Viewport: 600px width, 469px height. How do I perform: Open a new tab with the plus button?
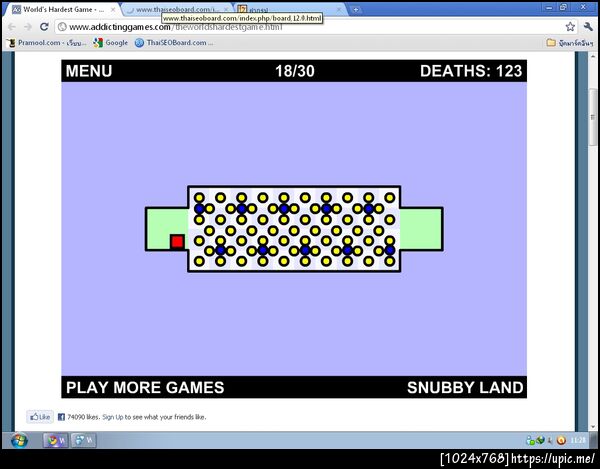(x=355, y=10)
